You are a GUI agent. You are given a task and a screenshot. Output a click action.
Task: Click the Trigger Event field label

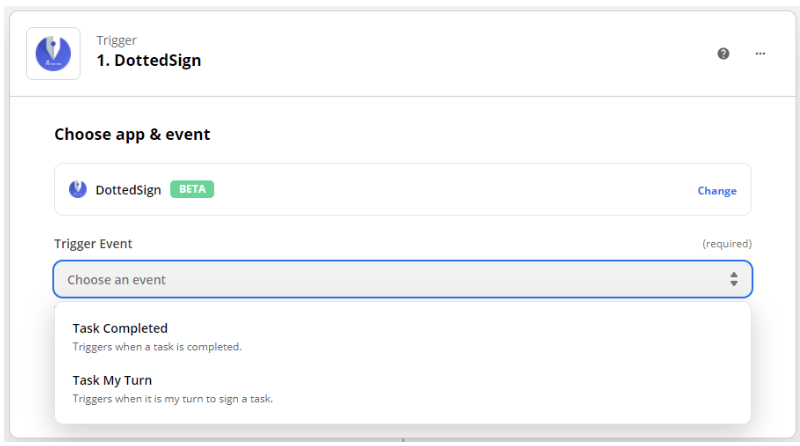point(93,244)
